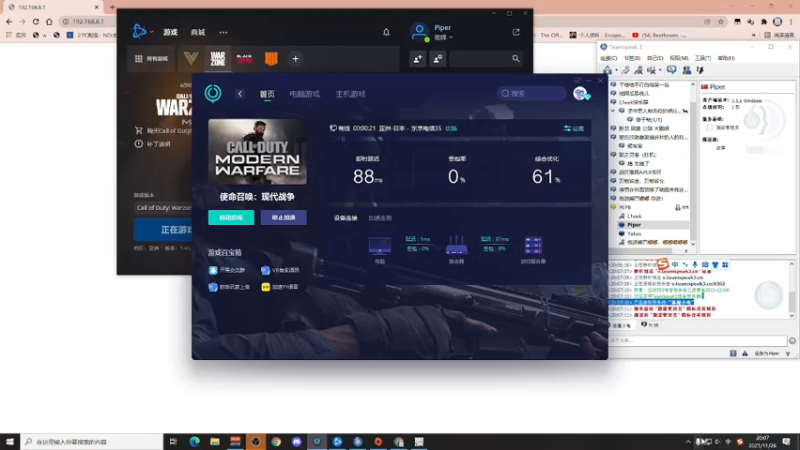Select the Vanguard game icon
This screenshot has height=450, width=800.
click(x=191, y=59)
